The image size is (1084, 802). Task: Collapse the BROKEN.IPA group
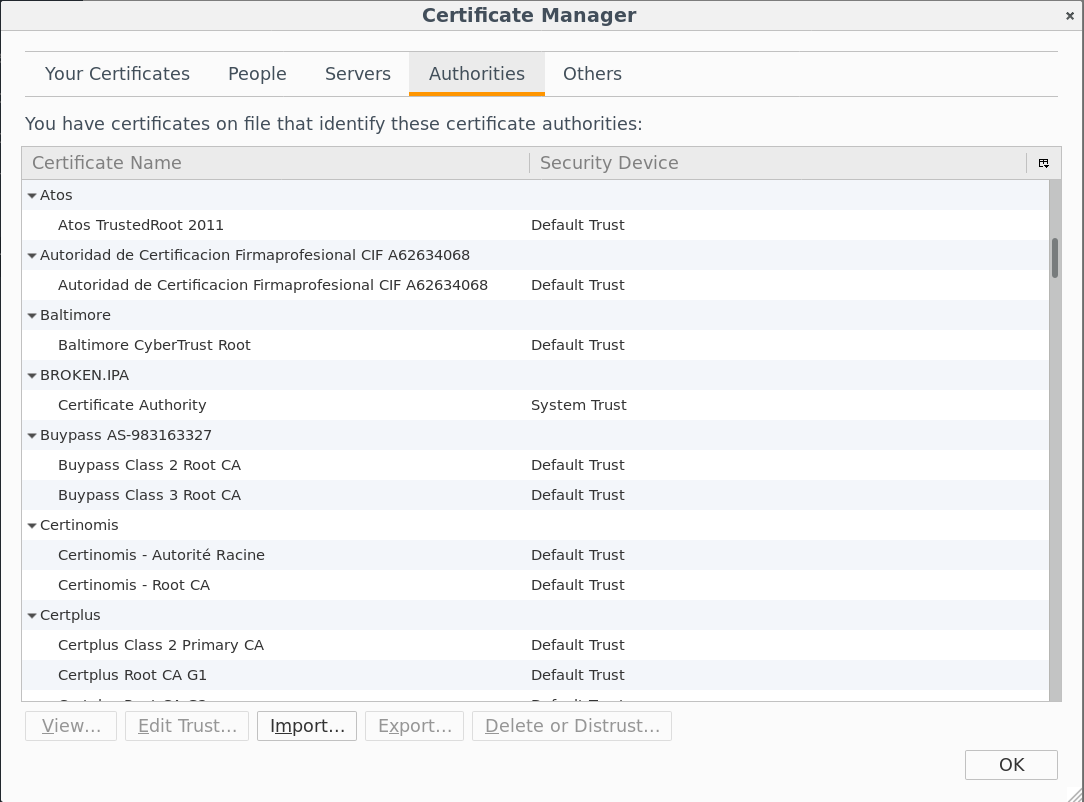coord(32,375)
